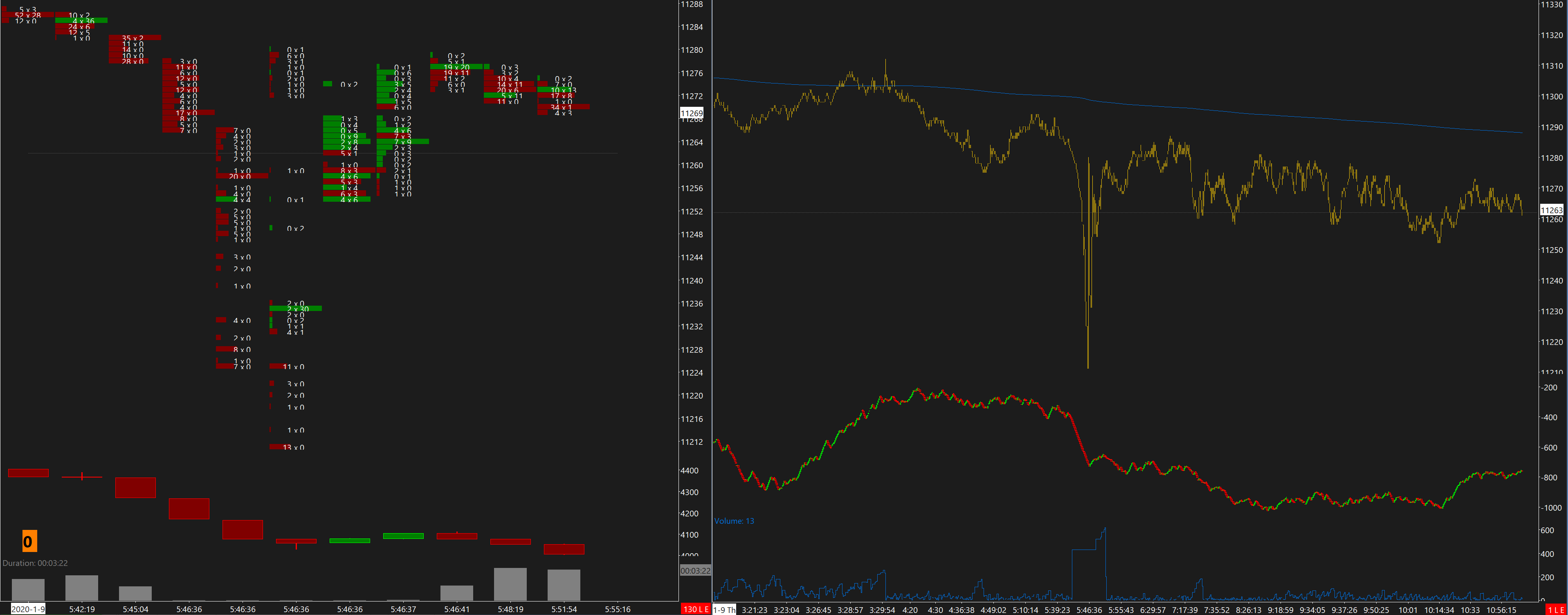
Task: Click the delta candle above 5:45:04
Action: point(135,488)
